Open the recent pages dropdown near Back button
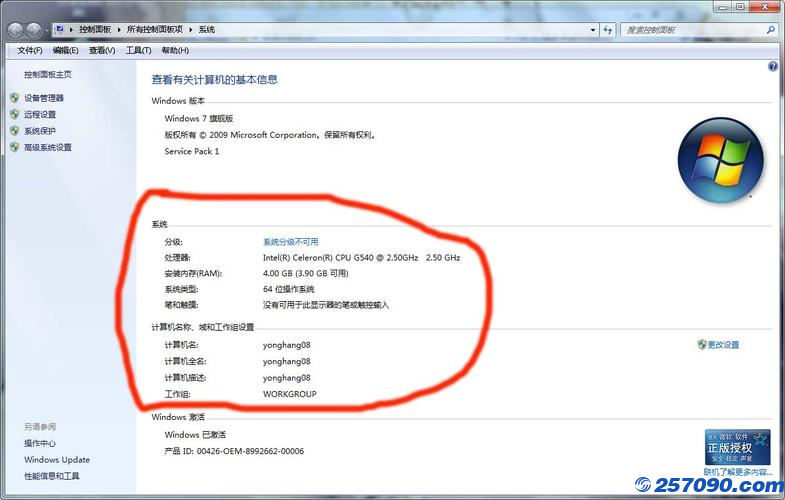 (47, 31)
